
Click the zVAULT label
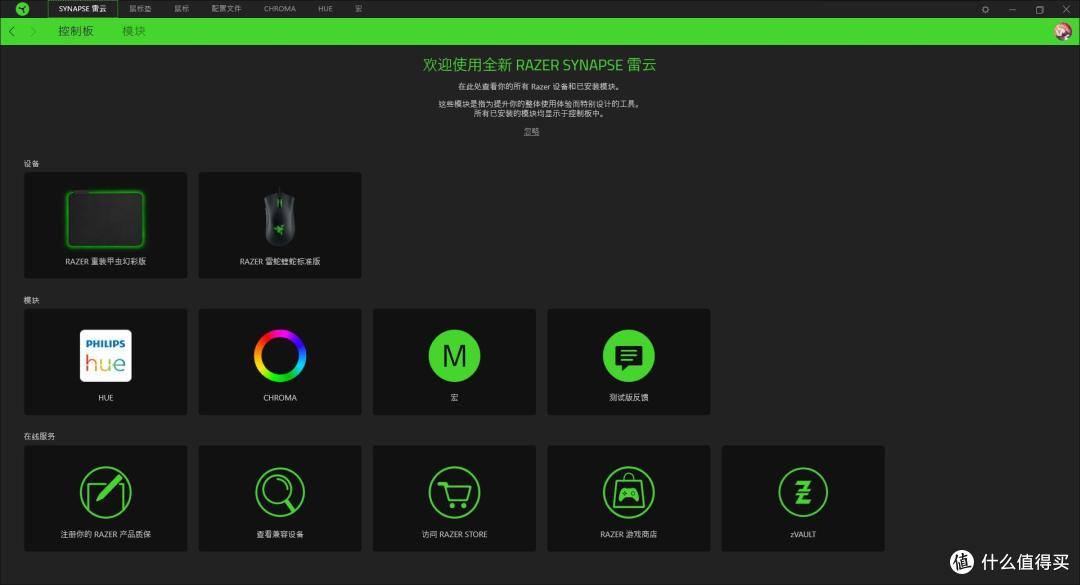tap(802, 534)
